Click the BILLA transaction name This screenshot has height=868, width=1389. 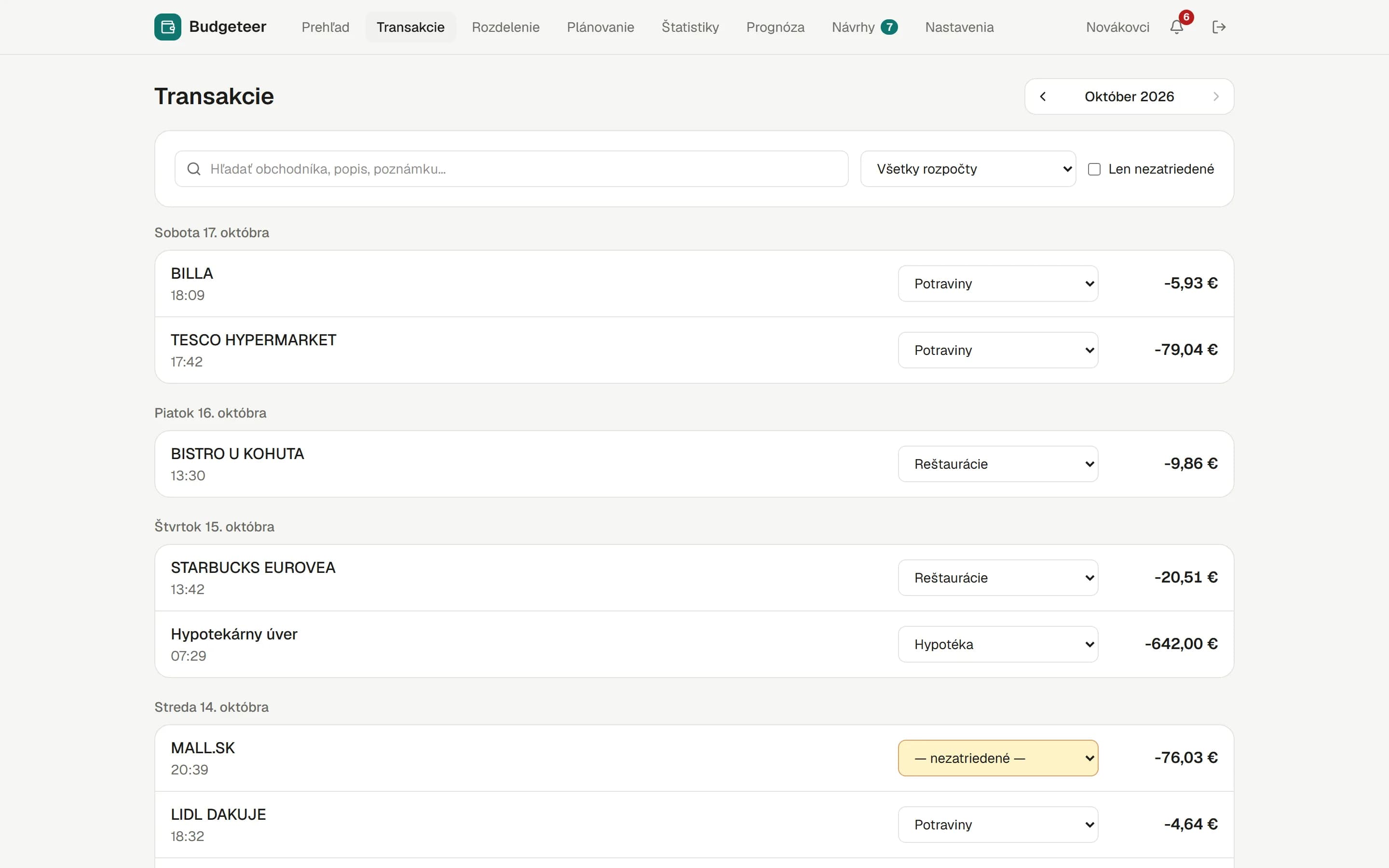click(191, 273)
